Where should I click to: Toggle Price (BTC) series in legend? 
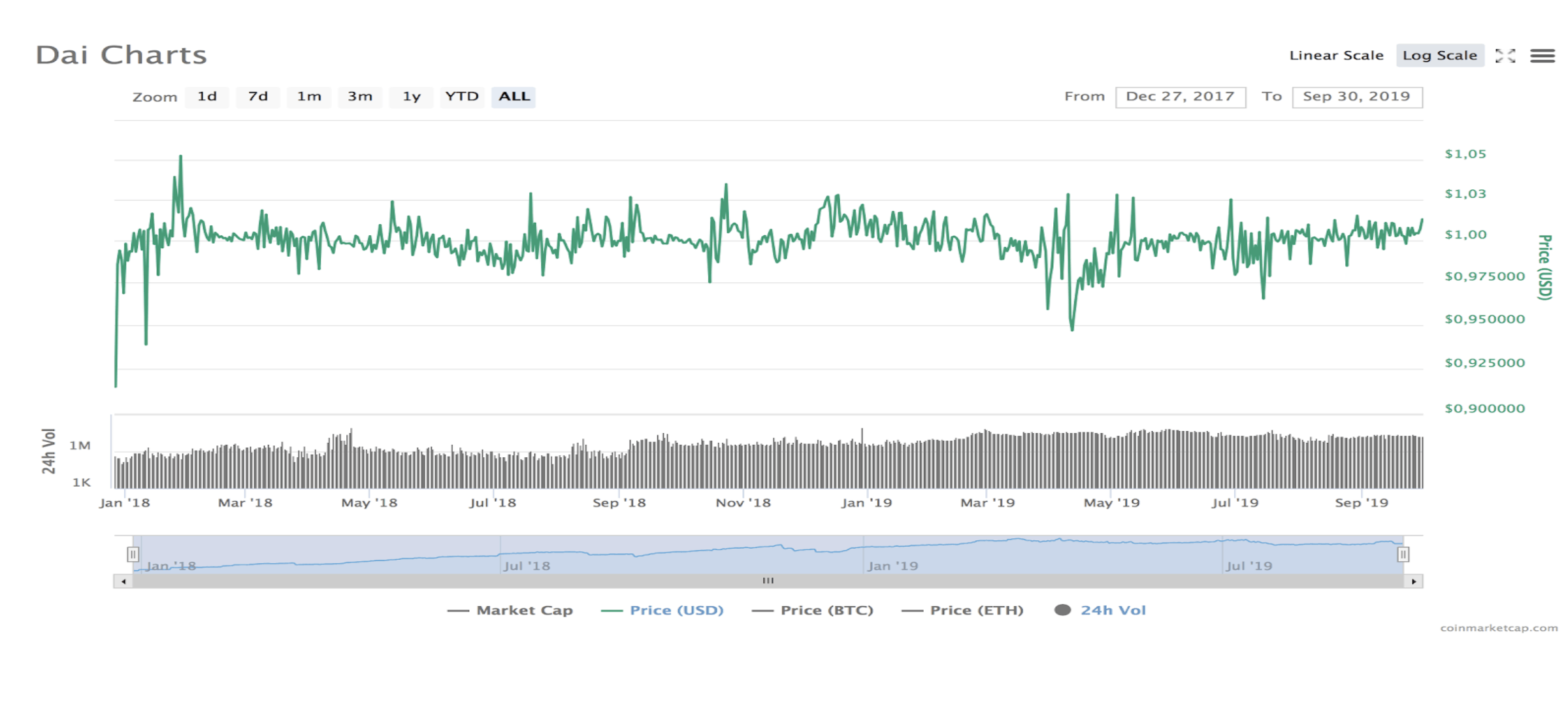pos(813,610)
